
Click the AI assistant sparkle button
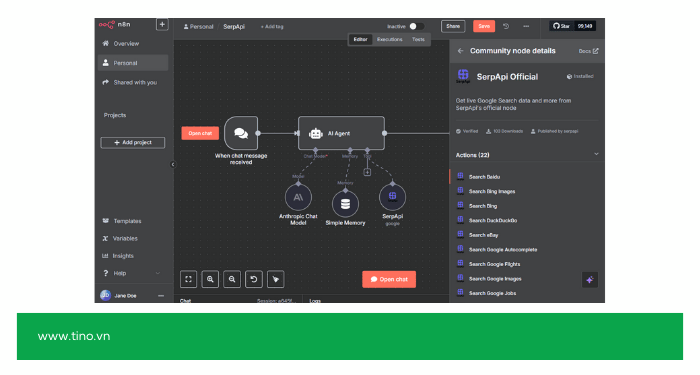590,280
